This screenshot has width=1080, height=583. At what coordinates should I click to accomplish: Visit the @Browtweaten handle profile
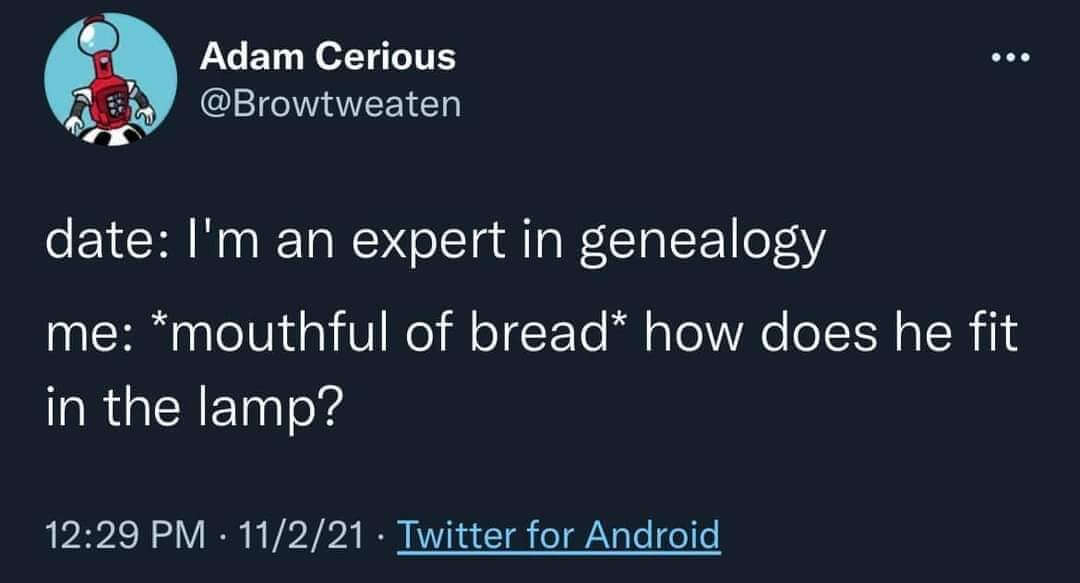pyautogui.click(x=331, y=102)
